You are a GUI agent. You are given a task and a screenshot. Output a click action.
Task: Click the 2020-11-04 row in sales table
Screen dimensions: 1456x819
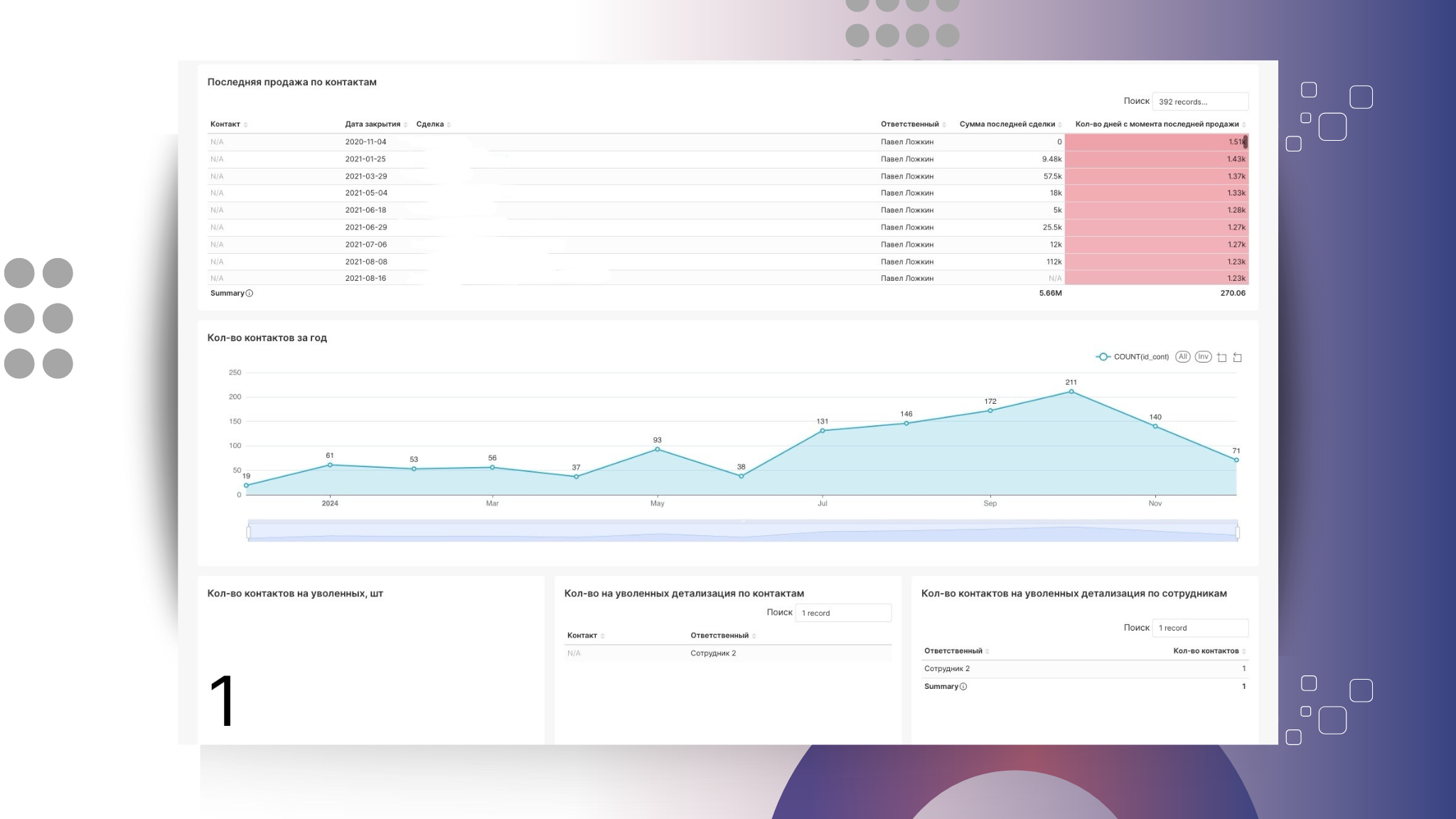[x=365, y=142]
